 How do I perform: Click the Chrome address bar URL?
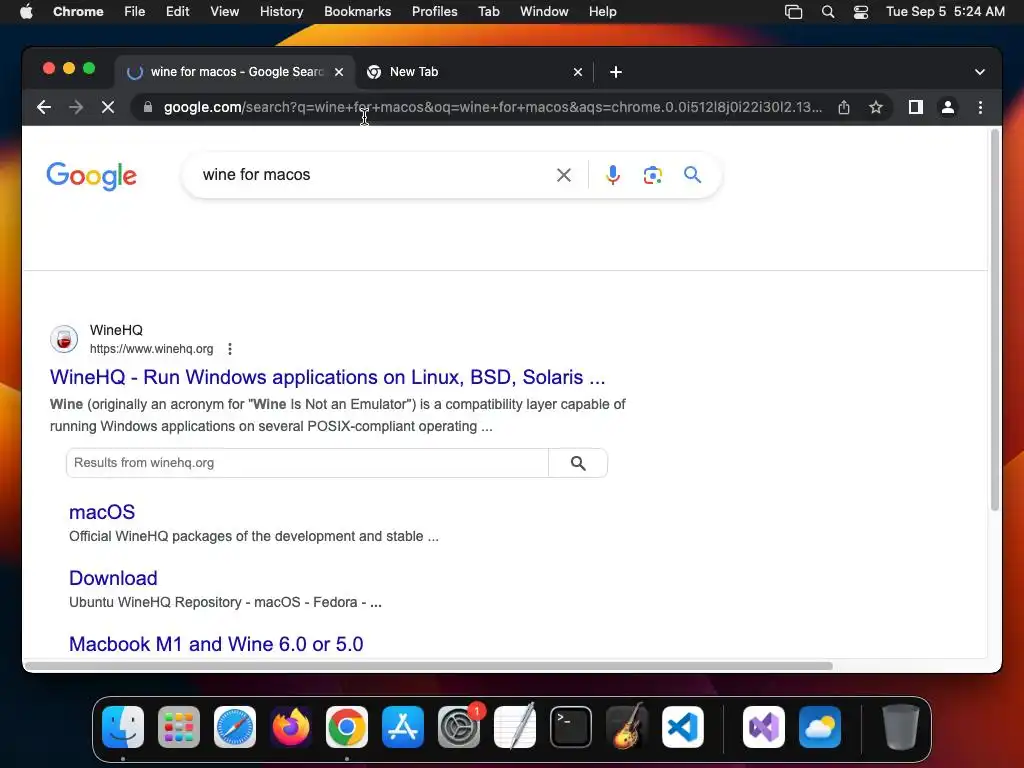(493, 107)
